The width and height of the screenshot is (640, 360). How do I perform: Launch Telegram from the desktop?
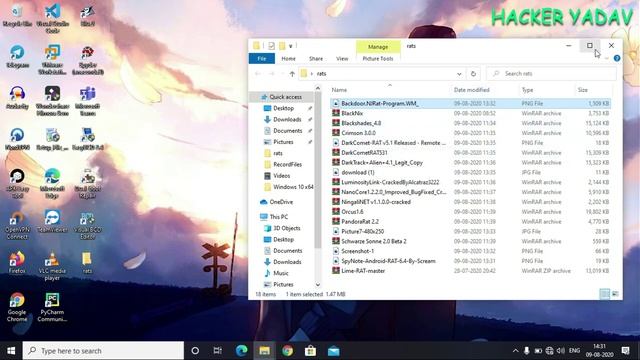pyautogui.click(x=17, y=57)
